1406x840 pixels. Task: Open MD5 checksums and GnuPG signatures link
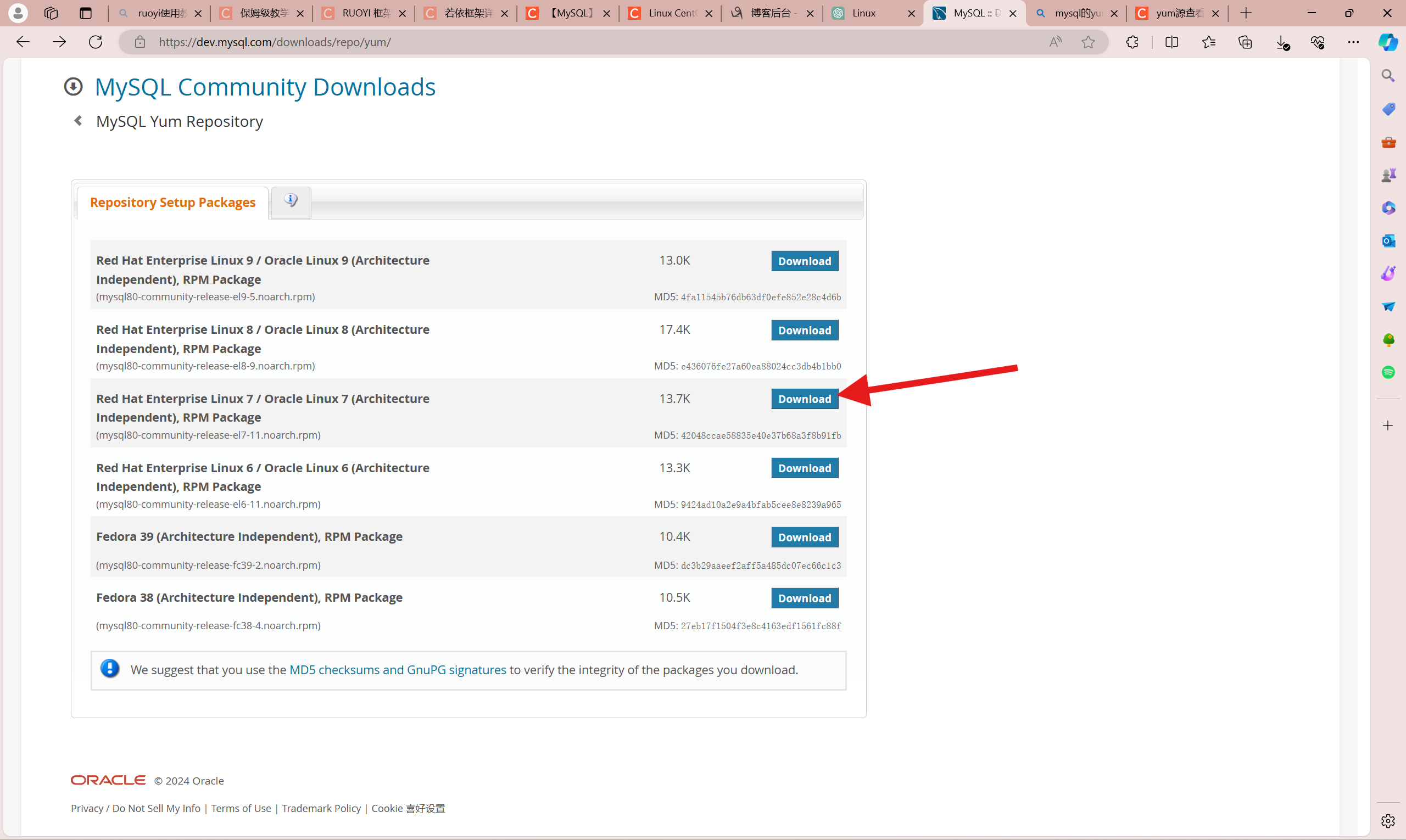[x=398, y=670]
